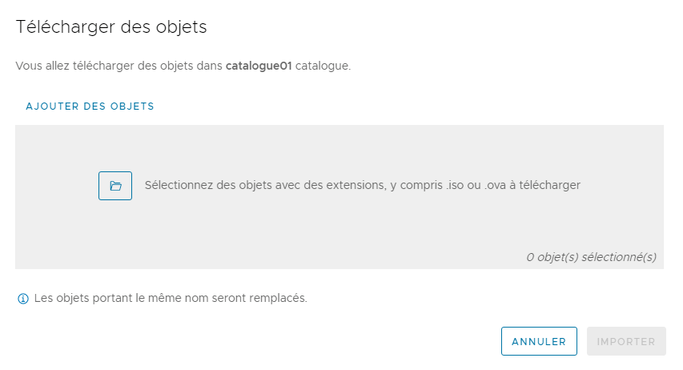Click the .ova extension mention
The image size is (683, 370).
495,185
